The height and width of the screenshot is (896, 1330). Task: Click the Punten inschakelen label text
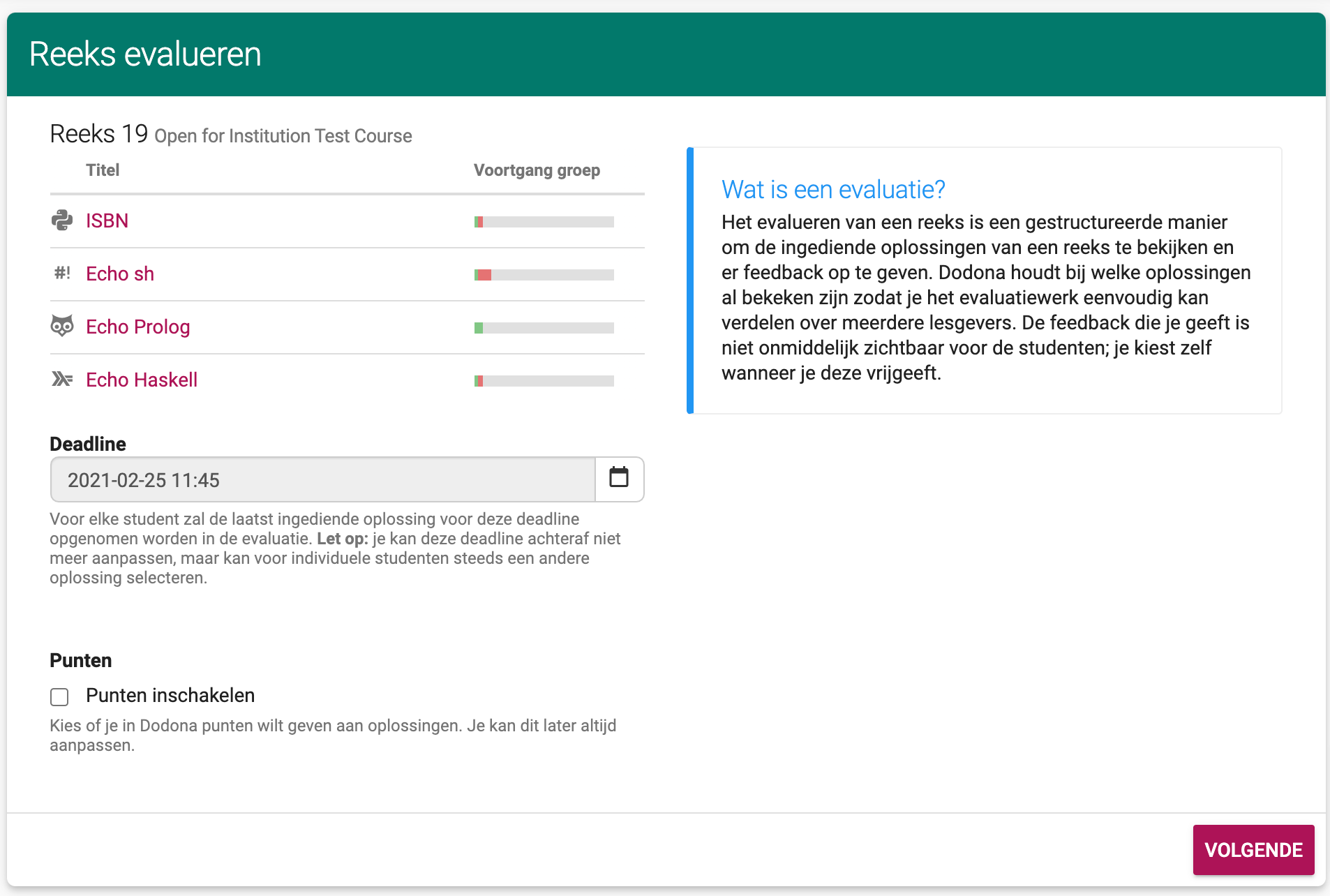coord(170,695)
